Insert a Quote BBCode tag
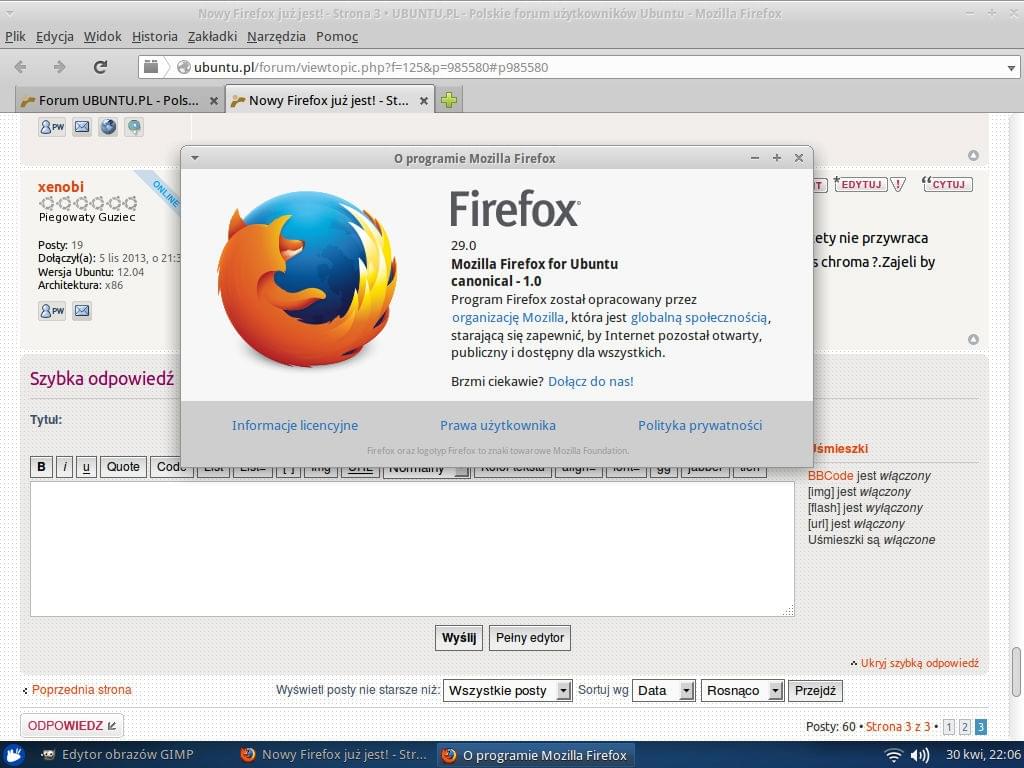The image size is (1024, 768). (x=123, y=467)
